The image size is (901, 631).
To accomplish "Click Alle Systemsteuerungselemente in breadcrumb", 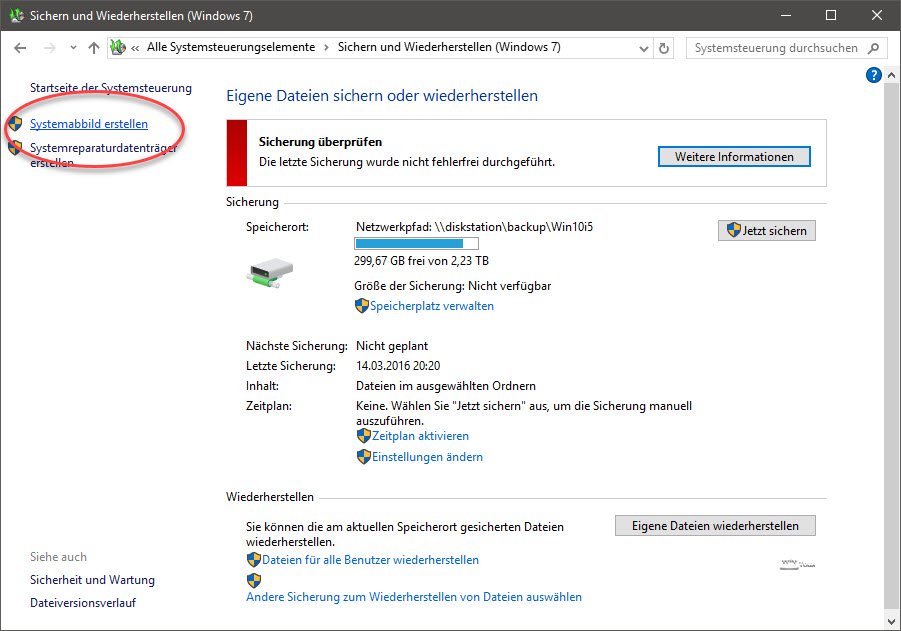I will 231,47.
